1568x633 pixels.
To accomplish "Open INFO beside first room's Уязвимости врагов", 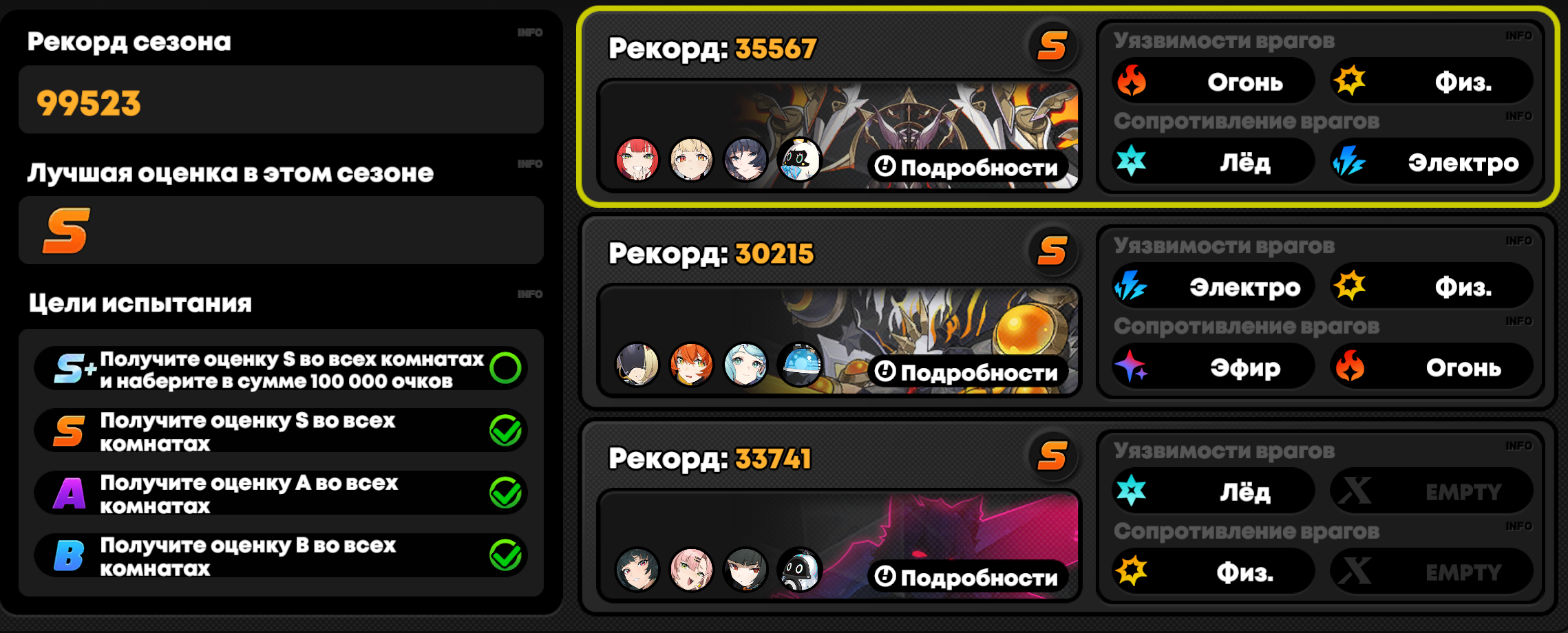I will tap(1518, 35).
